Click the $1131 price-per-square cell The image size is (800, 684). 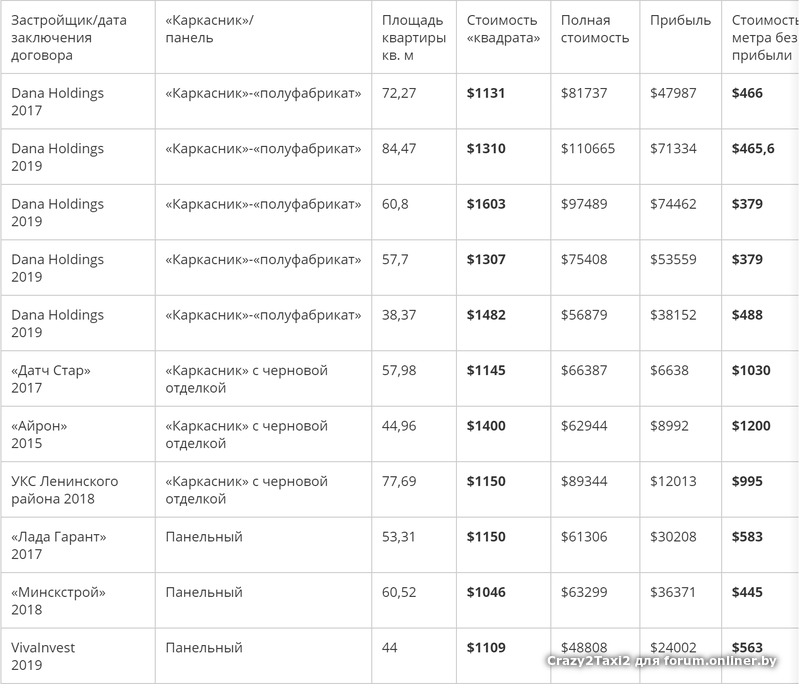[x=486, y=93]
